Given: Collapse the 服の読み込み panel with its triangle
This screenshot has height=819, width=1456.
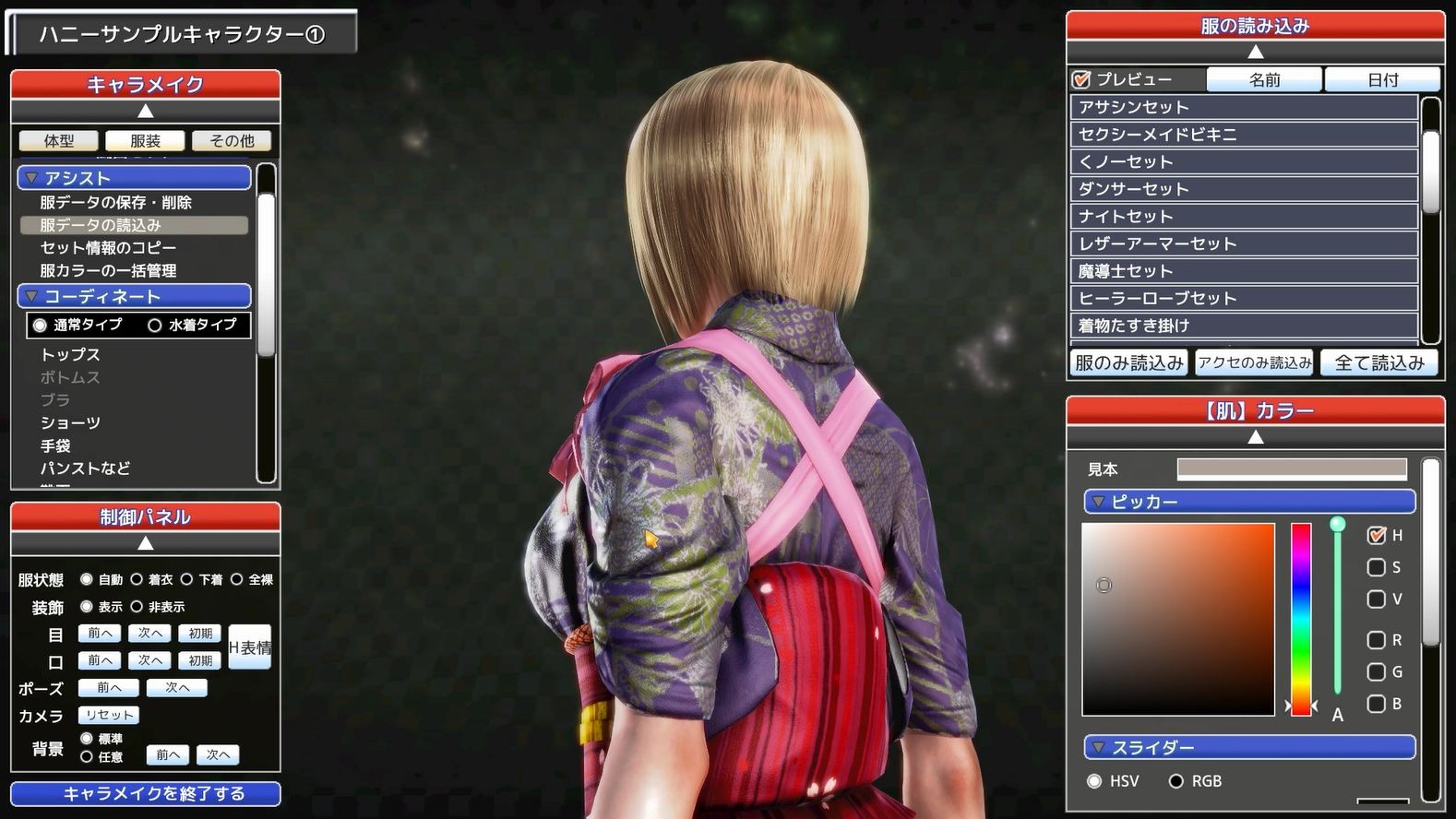Looking at the screenshot, I should point(1255,52).
